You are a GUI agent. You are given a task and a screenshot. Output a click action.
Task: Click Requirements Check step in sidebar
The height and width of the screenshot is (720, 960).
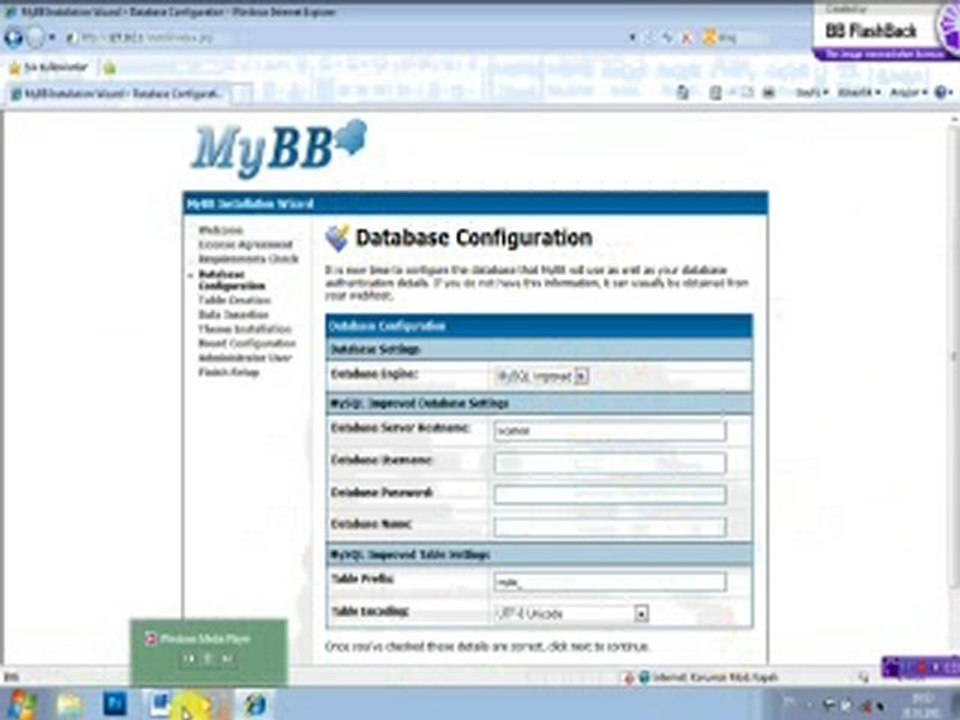point(249,259)
